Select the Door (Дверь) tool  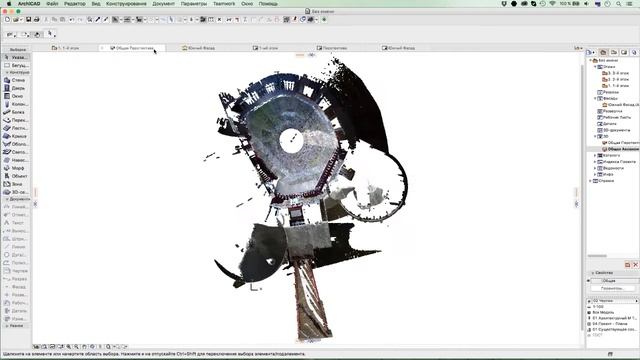pos(16,88)
